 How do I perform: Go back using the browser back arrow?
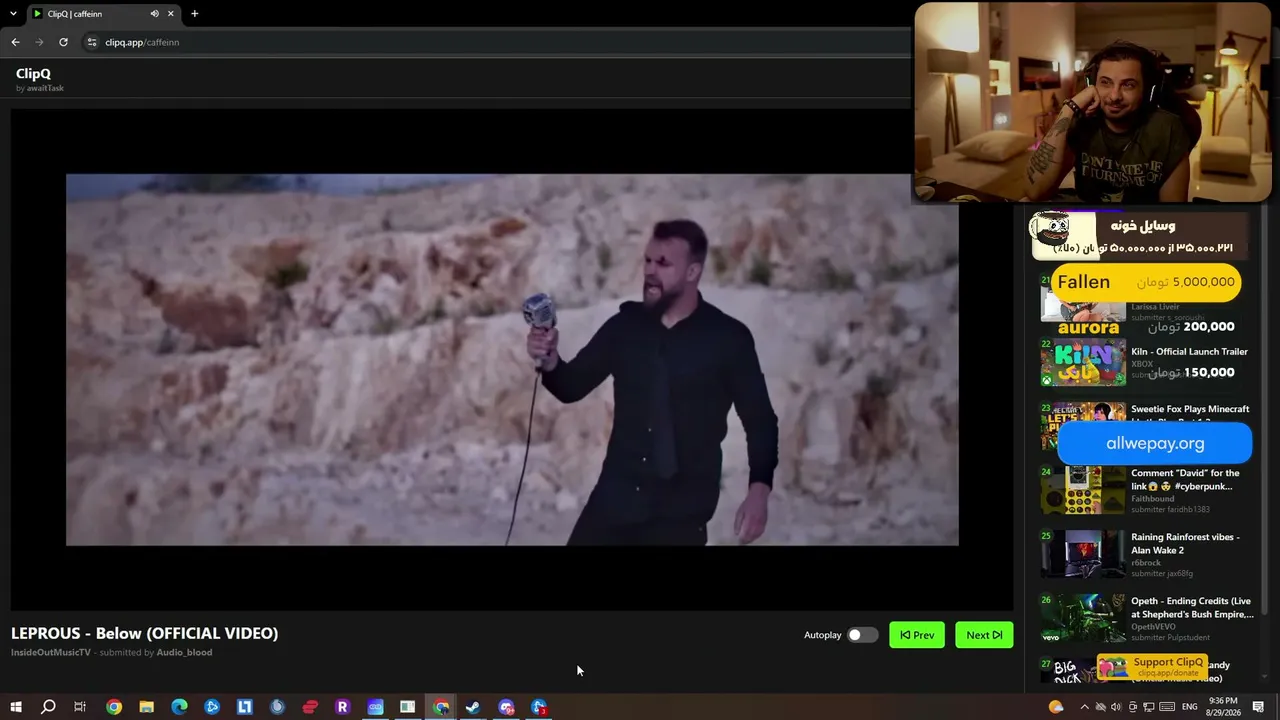click(x=15, y=42)
